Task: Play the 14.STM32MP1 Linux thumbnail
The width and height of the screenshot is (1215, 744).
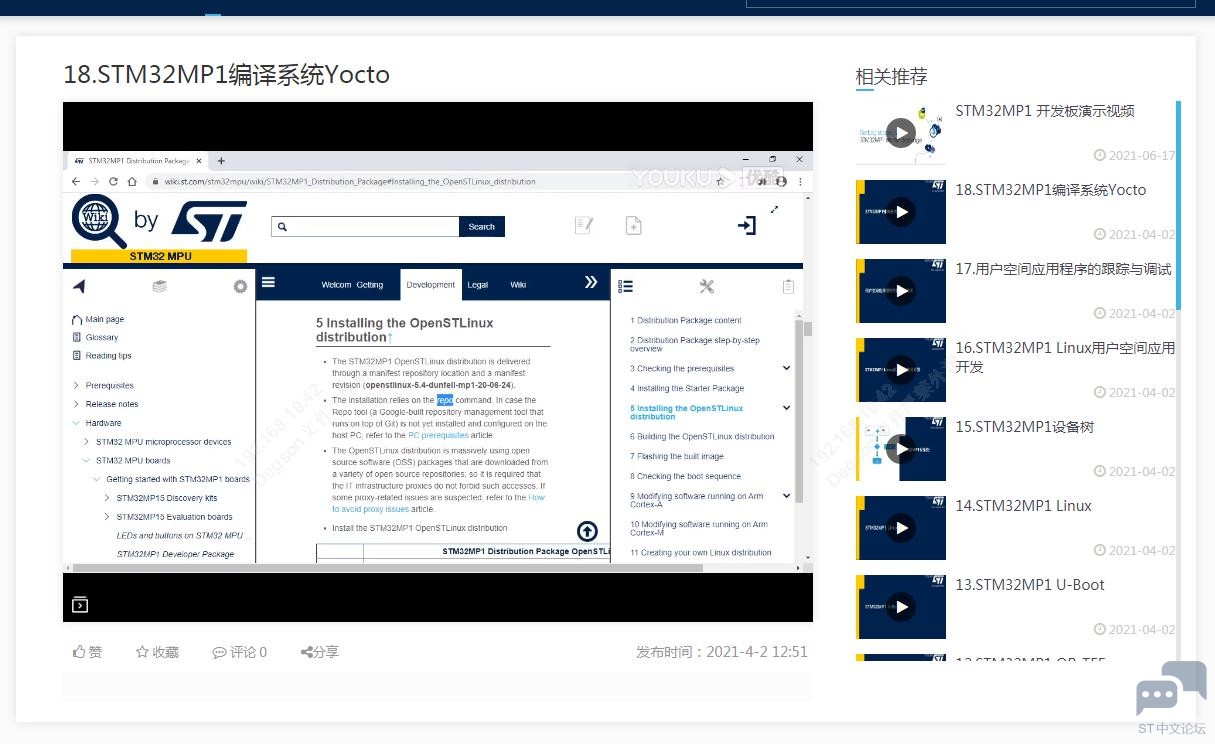Action: [901, 528]
